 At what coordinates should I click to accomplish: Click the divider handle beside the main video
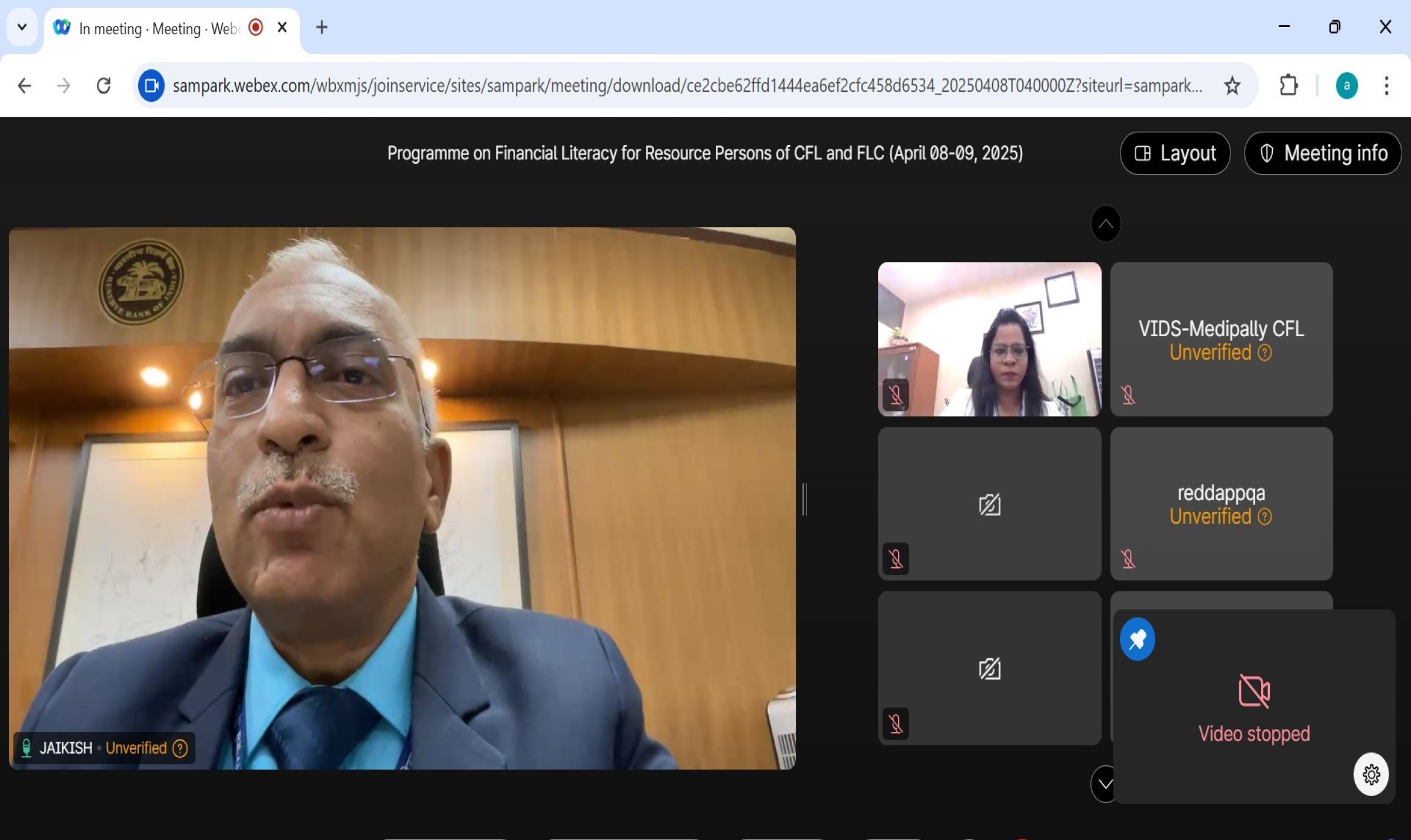tap(805, 499)
